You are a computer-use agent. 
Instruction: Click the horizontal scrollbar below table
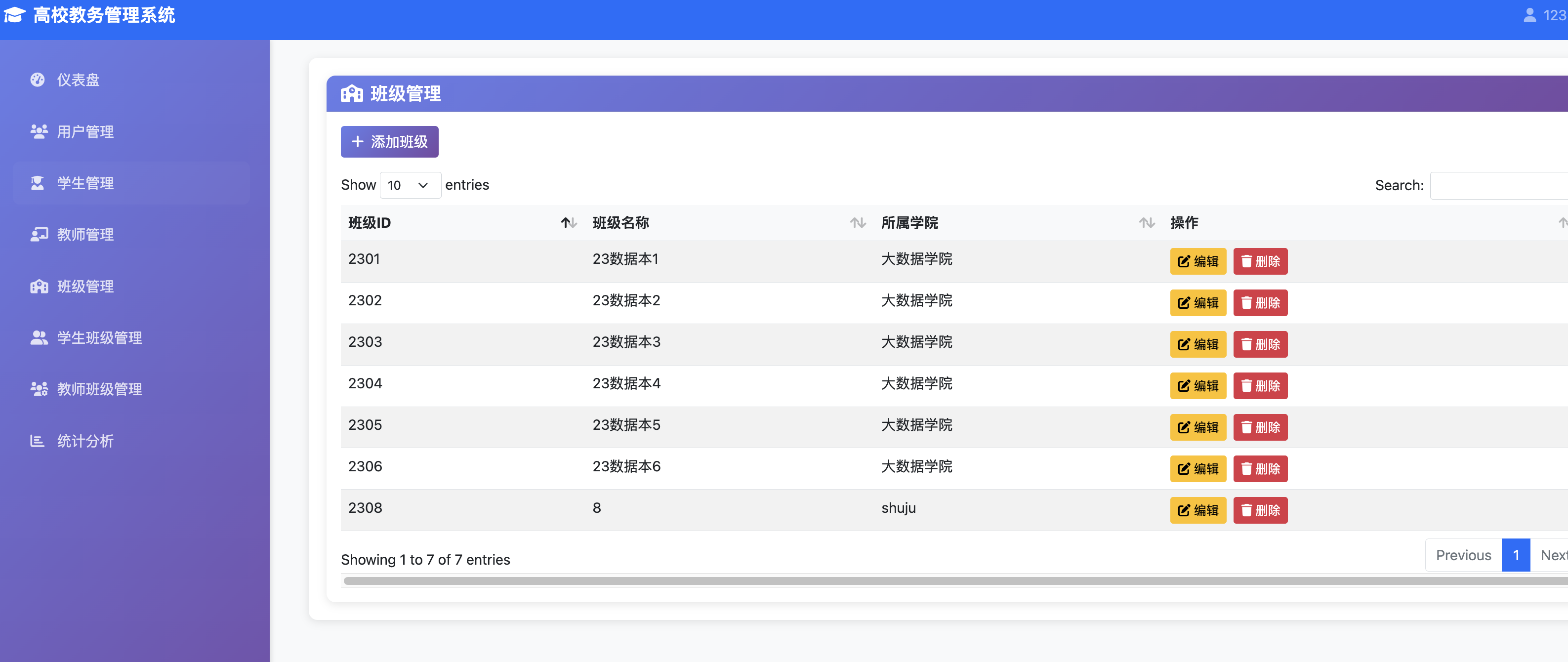pyautogui.click(x=913, y=581)
